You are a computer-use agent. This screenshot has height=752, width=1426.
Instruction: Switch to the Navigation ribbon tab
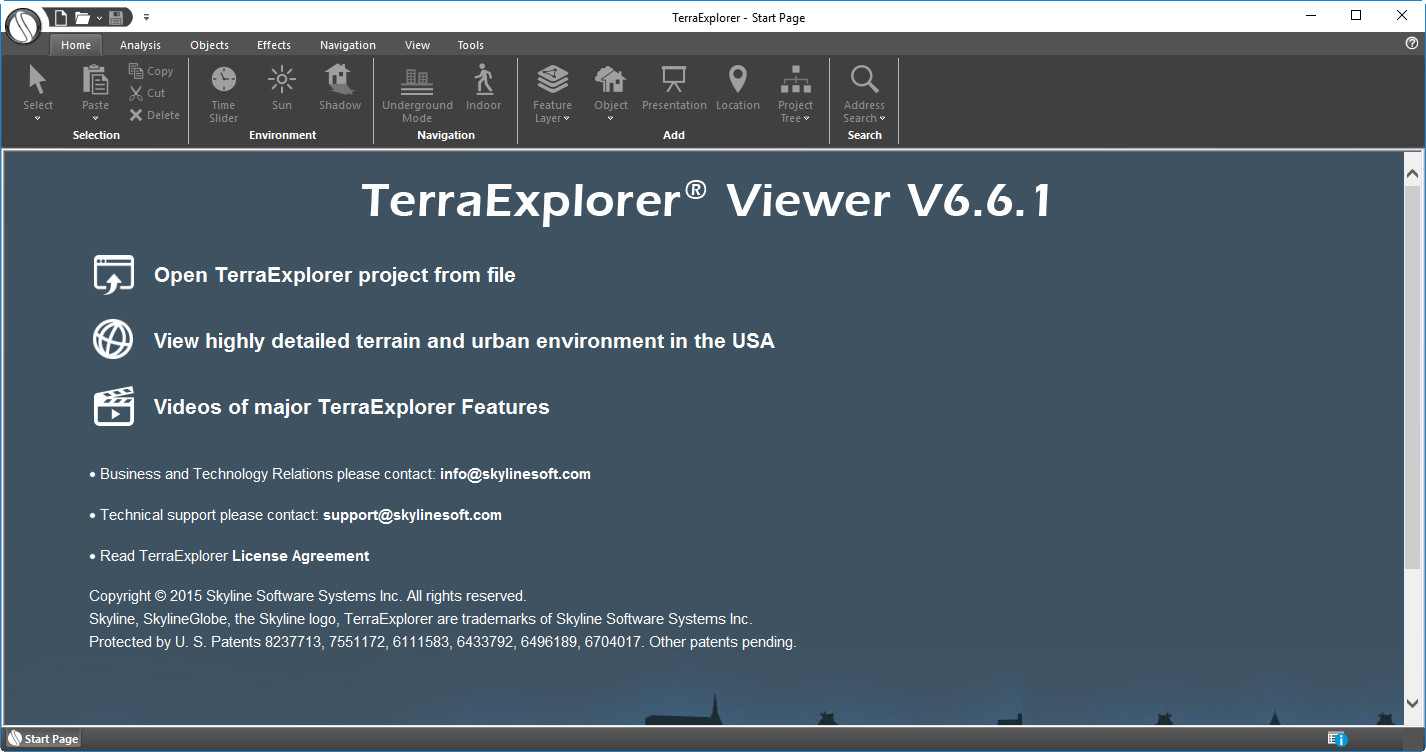click(348, 45)
